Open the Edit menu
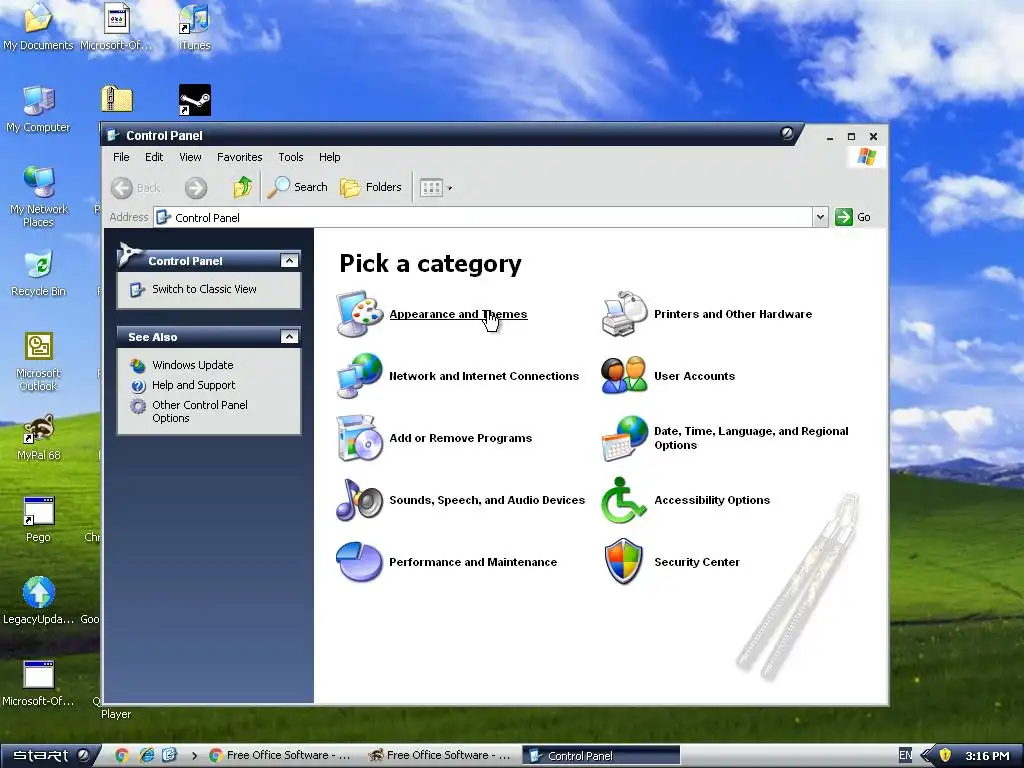Image resolution: width=1024 pixels, height=768 pixels. pos(154,157)
